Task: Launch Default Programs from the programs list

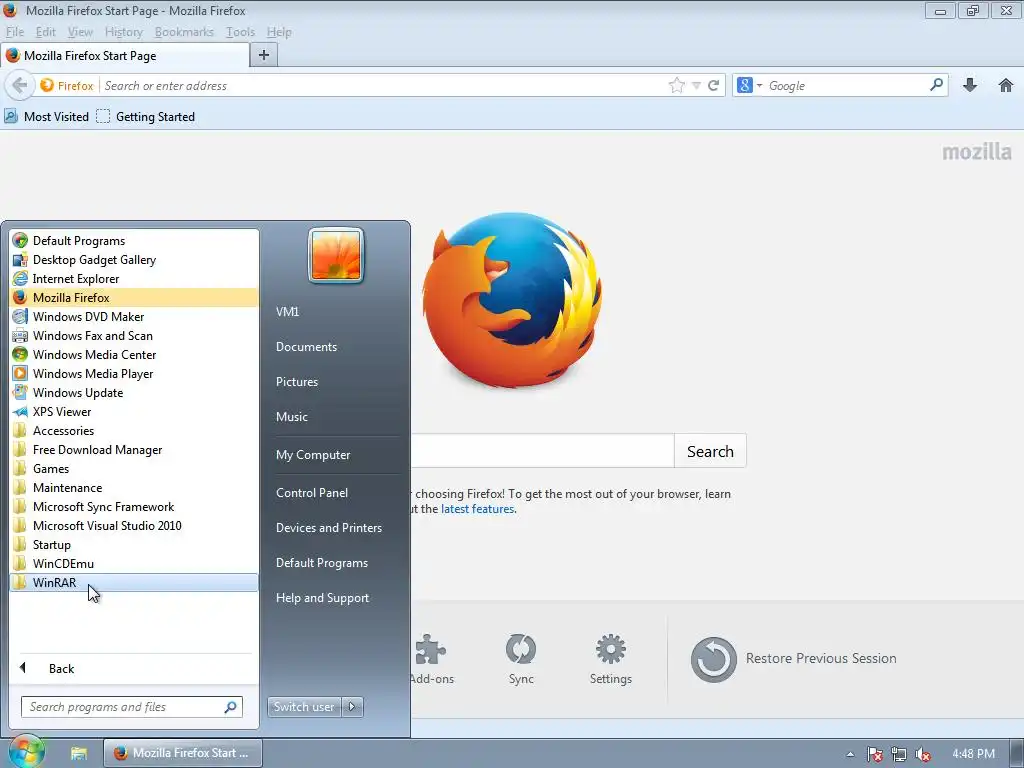Action: 134,241
